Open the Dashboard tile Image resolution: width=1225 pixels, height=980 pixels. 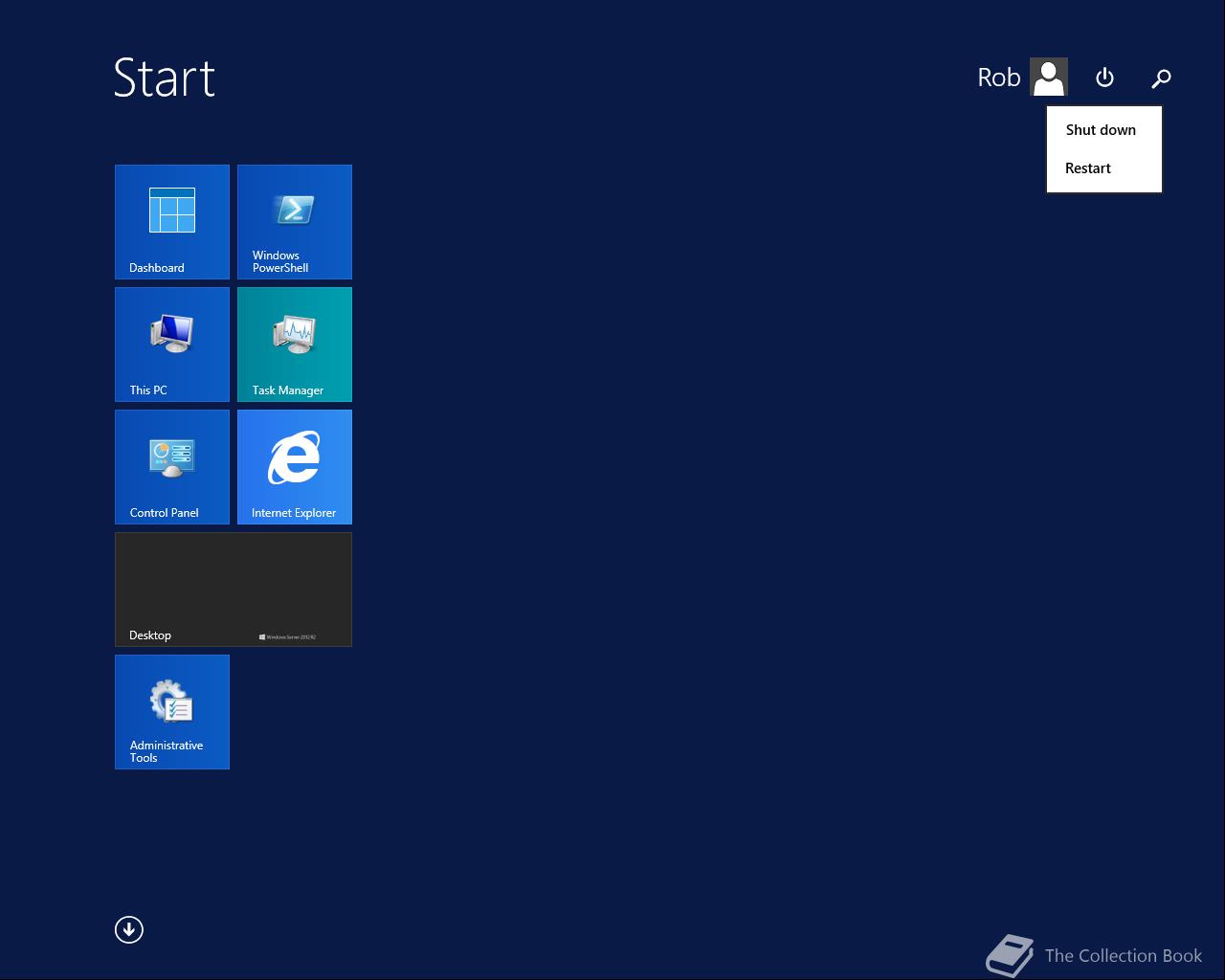click(x=172, y=222)
